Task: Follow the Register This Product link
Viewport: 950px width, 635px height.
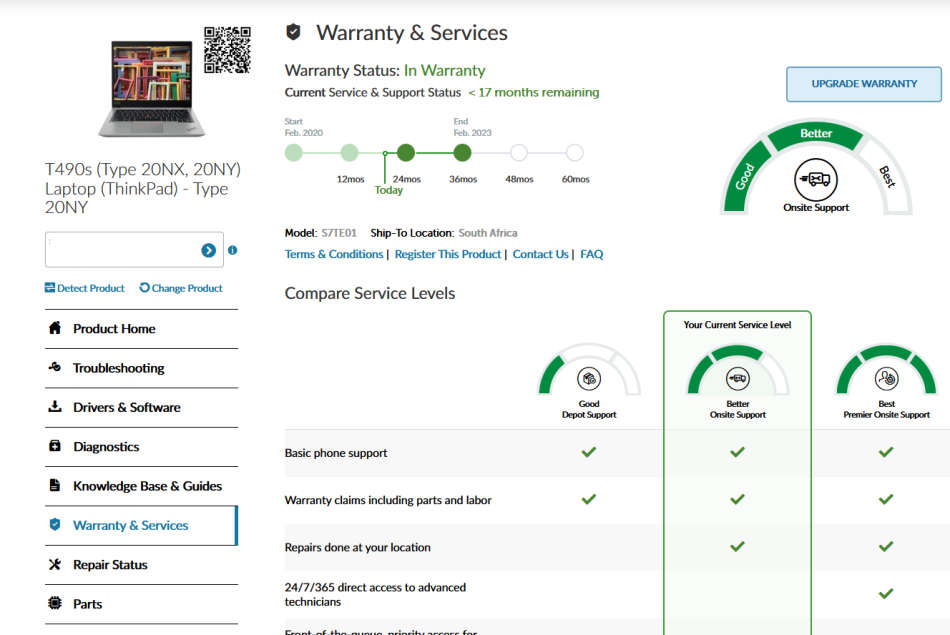Action: tap(448, 254)
